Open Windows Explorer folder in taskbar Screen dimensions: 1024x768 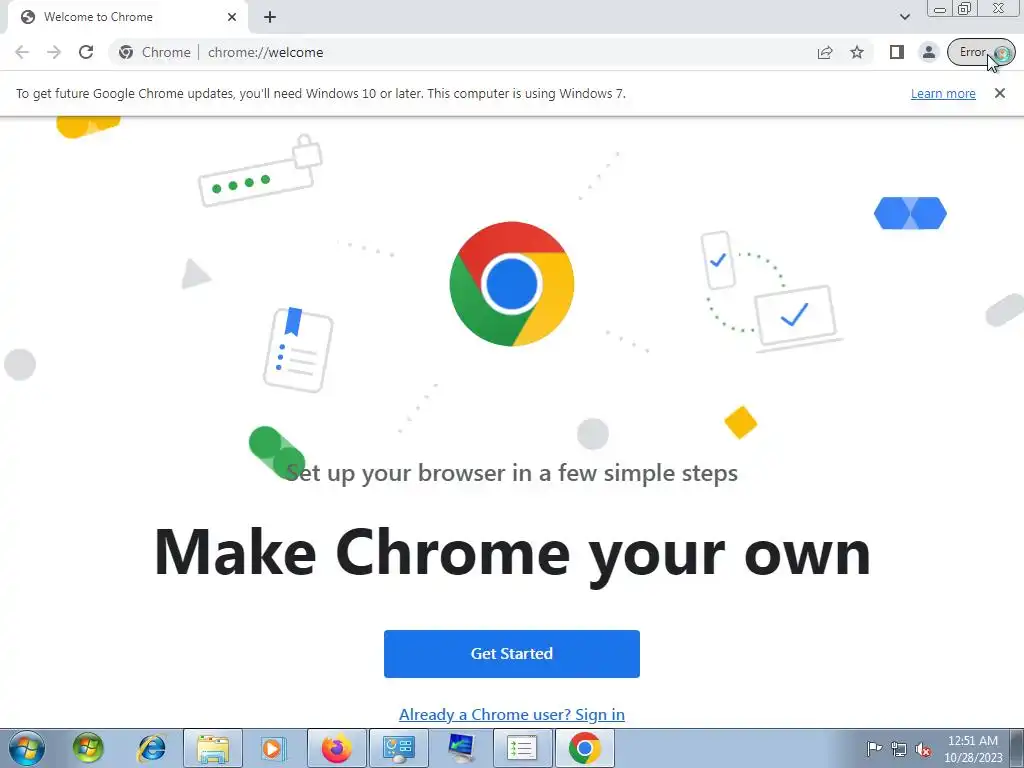pos(213,748)
